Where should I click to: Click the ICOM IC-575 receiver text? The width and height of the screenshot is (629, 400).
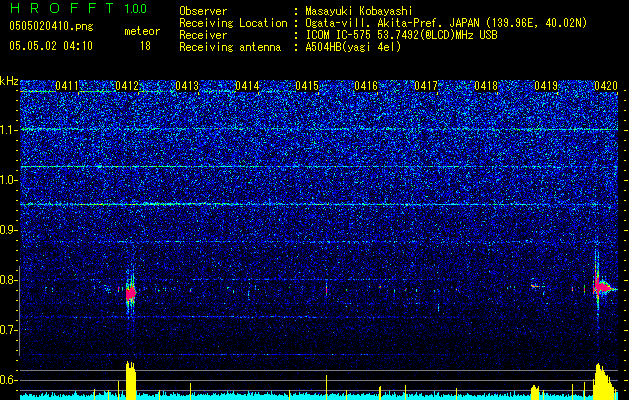pos(401,35)
